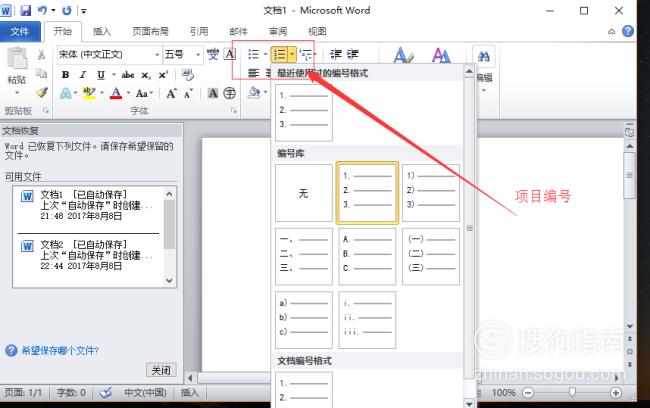The image size is (650, 408).
Task: Click the Save icon in quick access toolbar
Action: point(26,10)
